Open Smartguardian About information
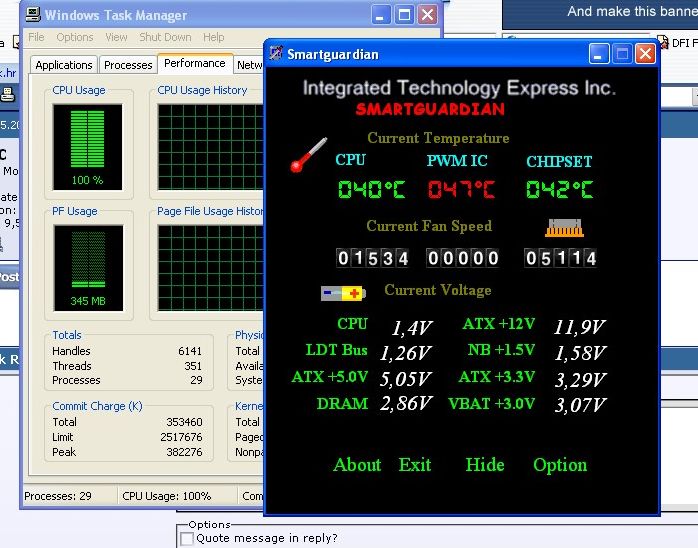 click(x=357, y=465)
